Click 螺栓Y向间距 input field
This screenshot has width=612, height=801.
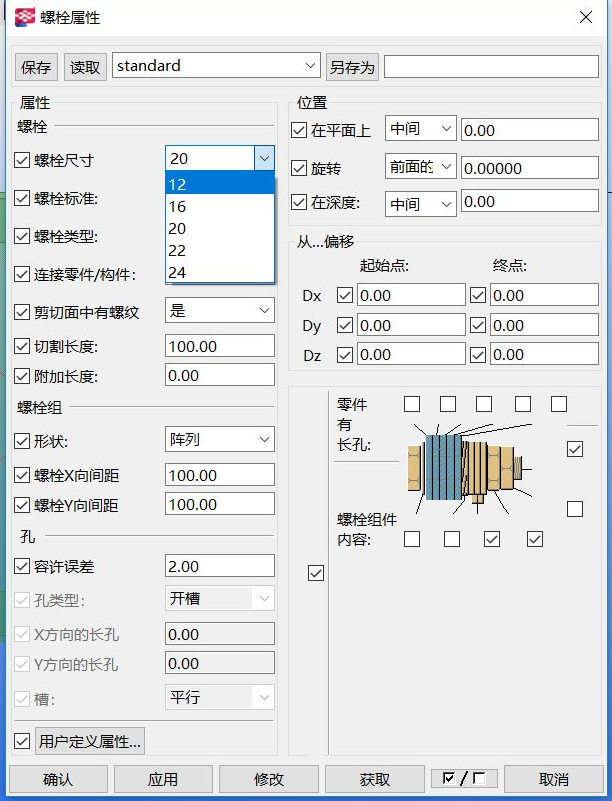pos(220,504)
